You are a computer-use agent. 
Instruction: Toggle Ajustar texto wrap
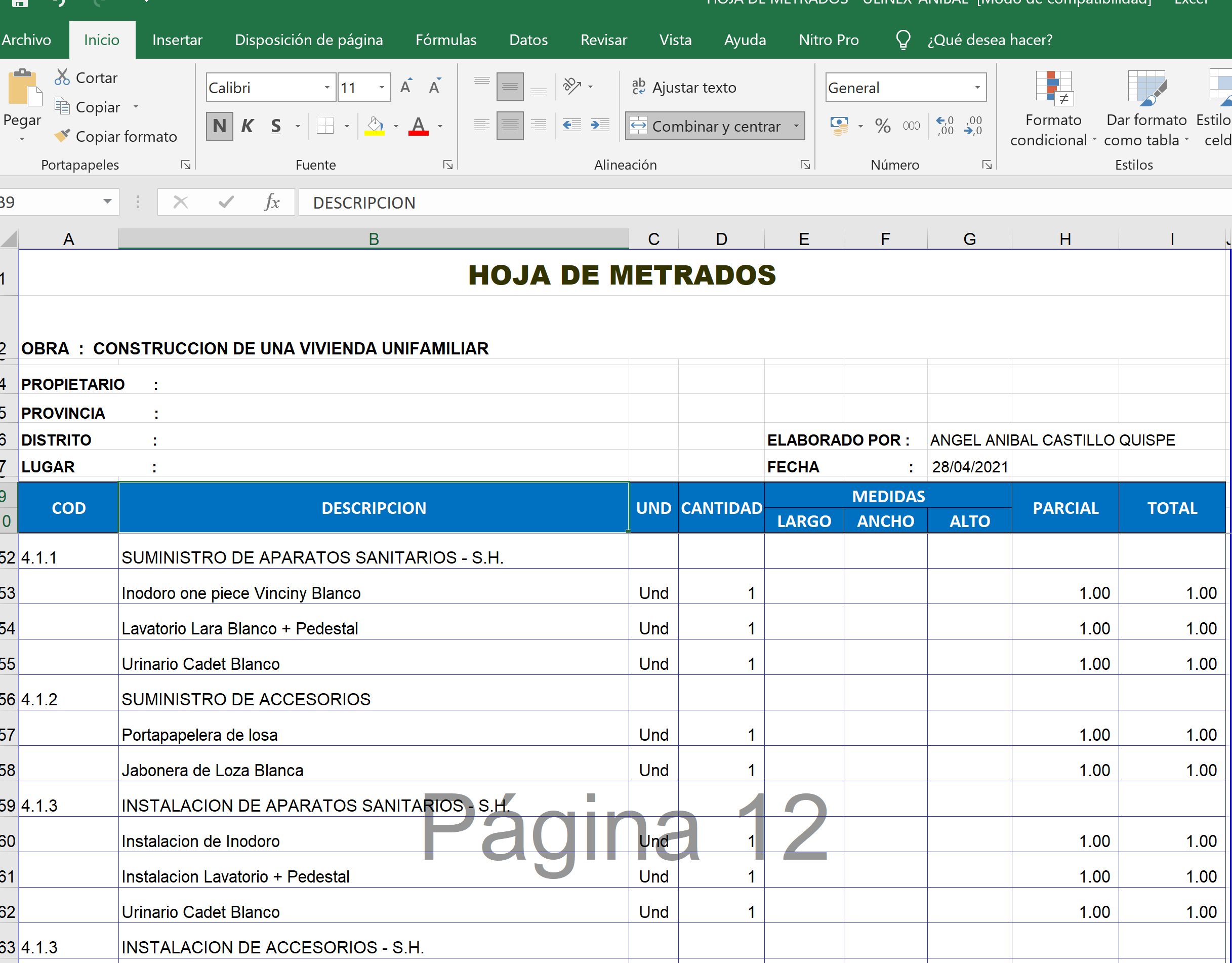tap(685, 88)
